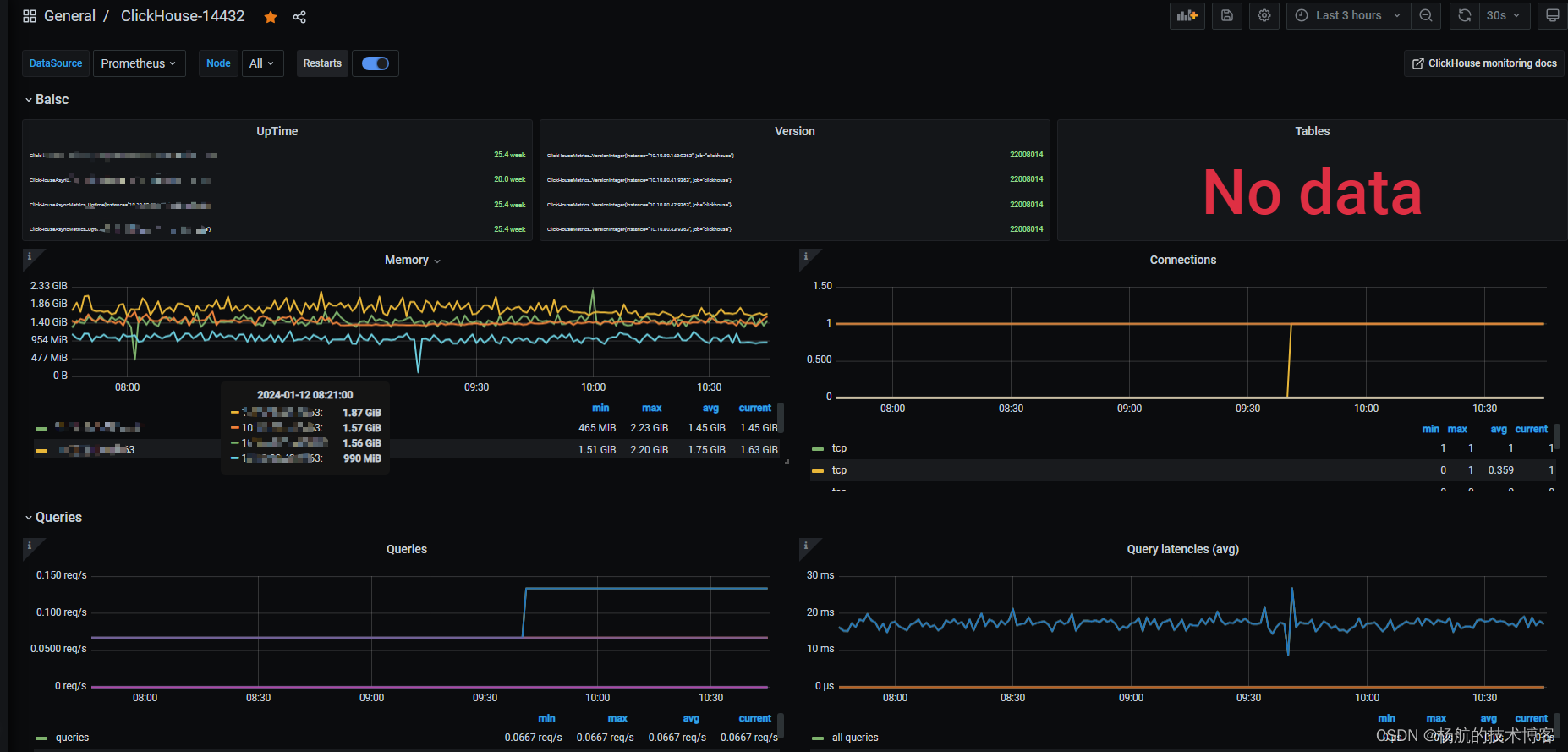Click the Memory legend scrollbar

click(781, 418)
